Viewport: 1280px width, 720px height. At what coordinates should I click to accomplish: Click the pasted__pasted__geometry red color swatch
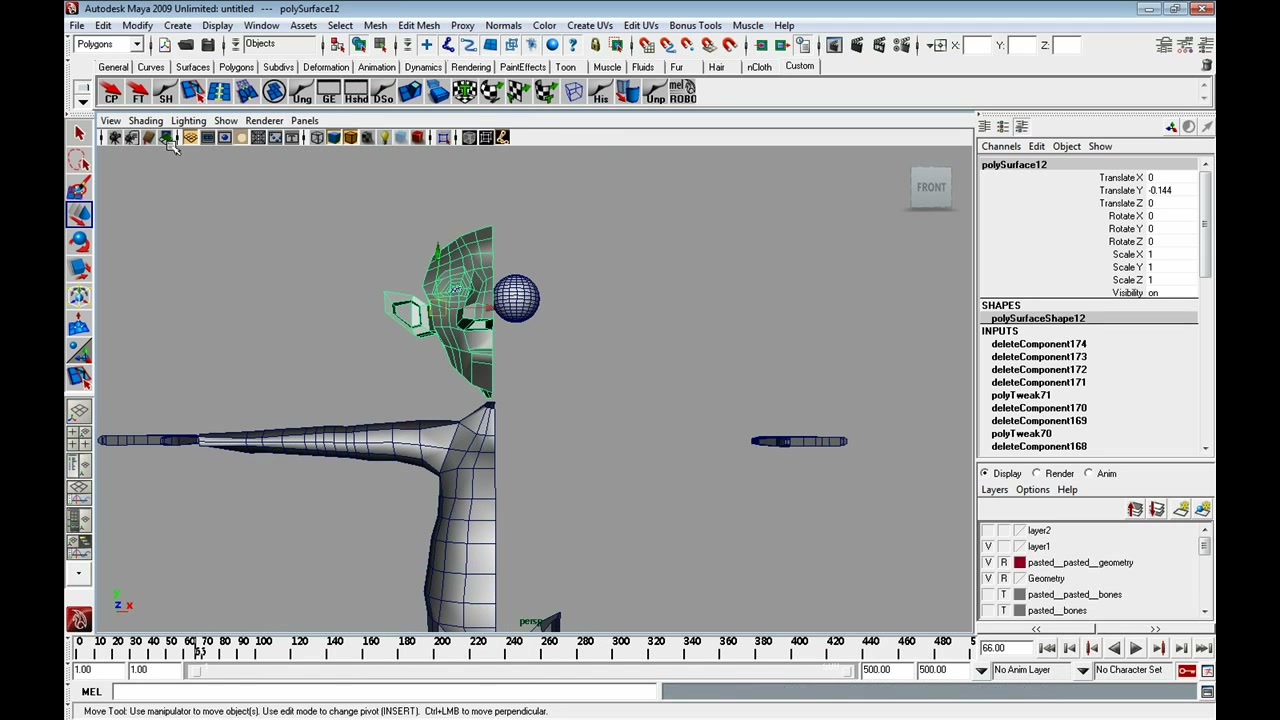(1020, 563)
